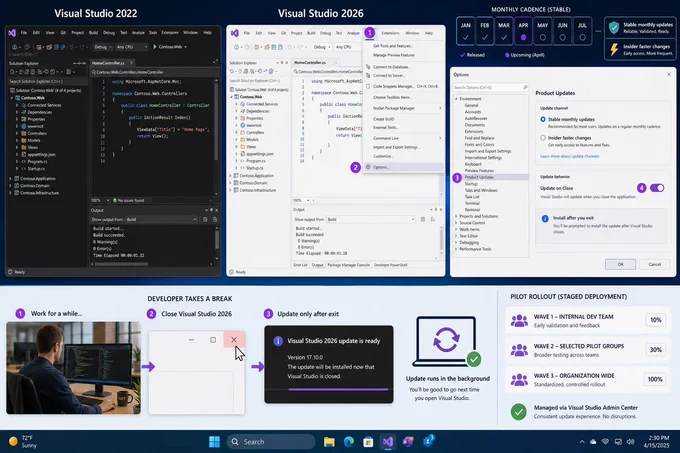
Task: Select the Stable monthly updates radio button
Action: tap(543, 119)
